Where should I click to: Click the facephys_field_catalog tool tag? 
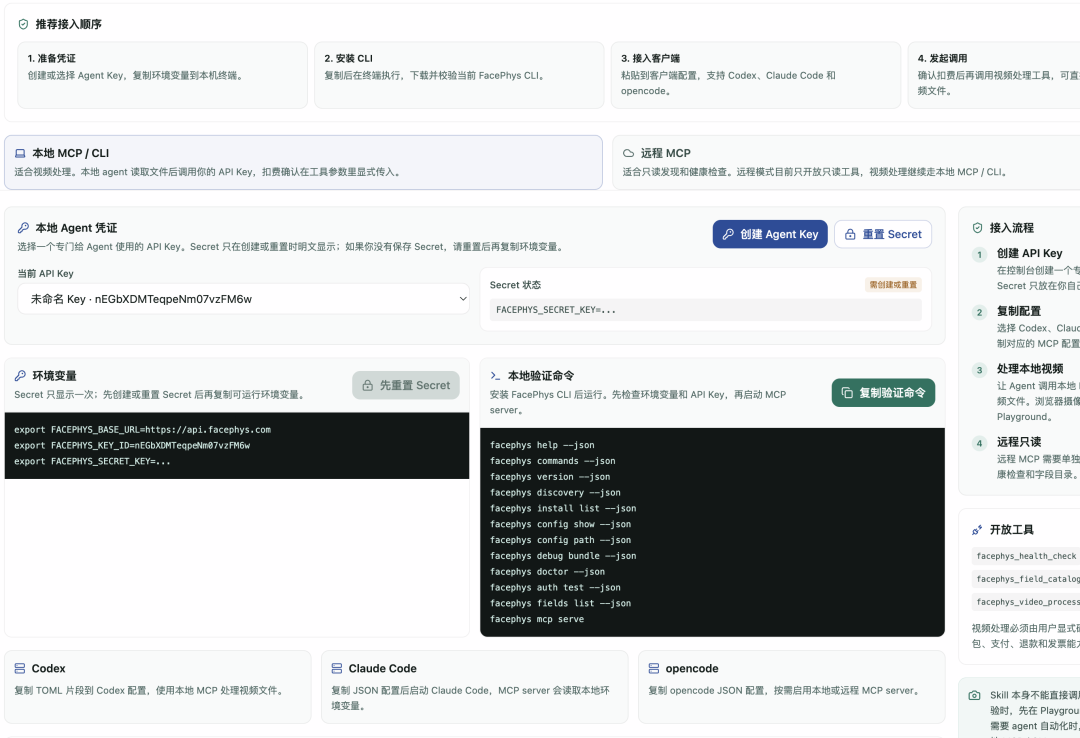point(1026,579)
